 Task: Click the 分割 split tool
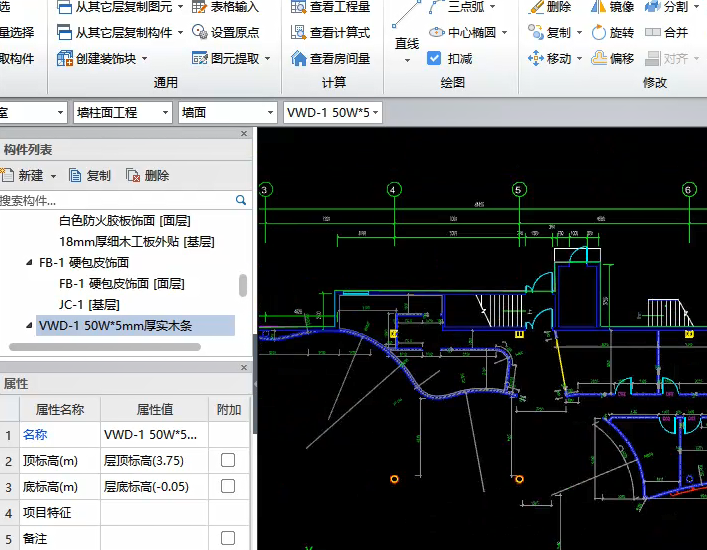(x=666, y=7)
